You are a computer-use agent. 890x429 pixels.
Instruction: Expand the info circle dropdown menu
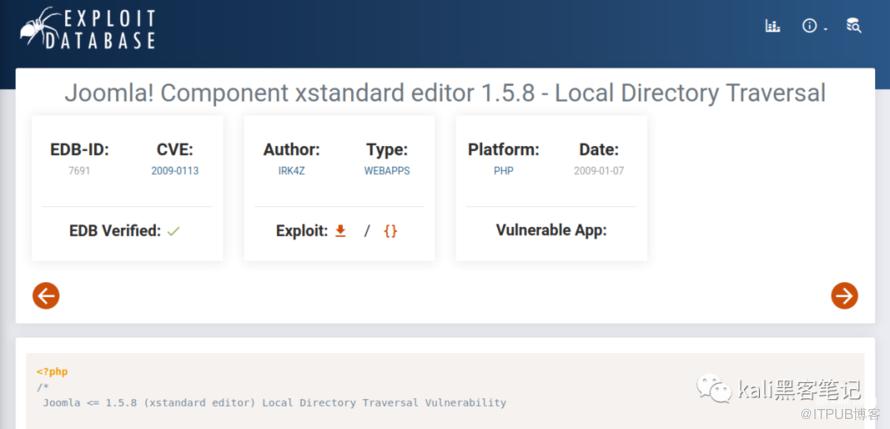click(813, 26)
